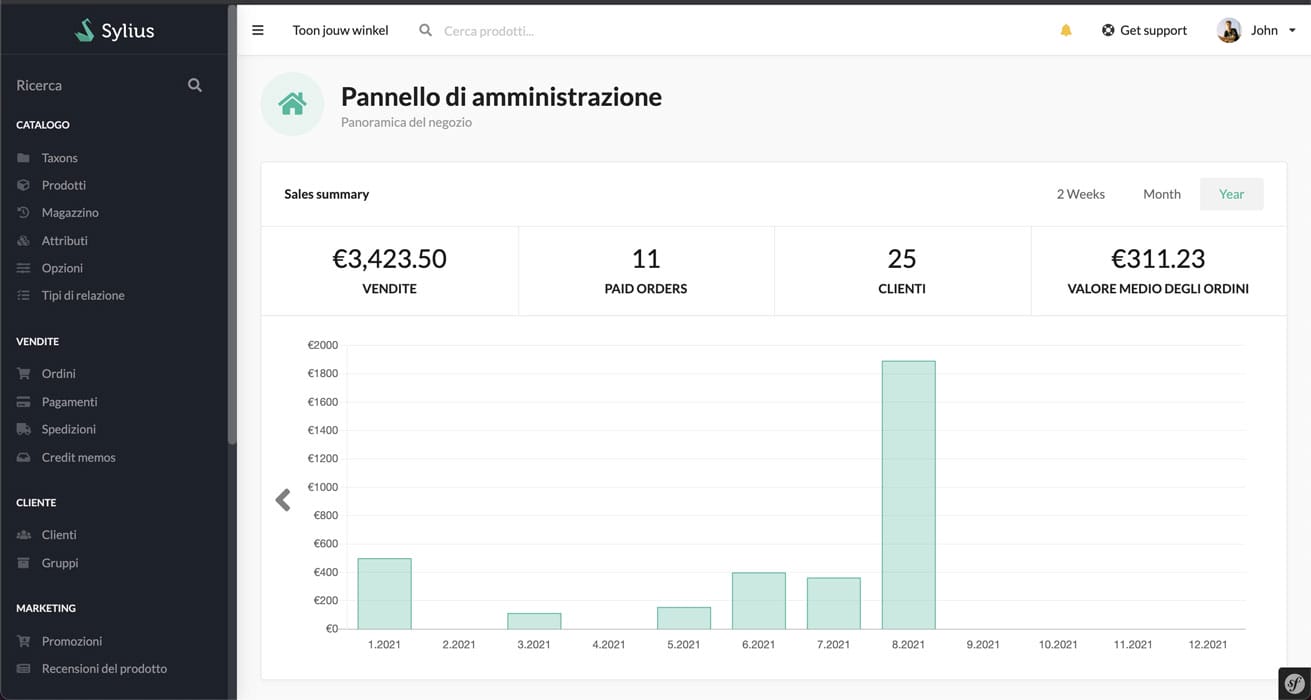Image resolution: width=1311 pixels, height=700 pixels.
Task: Click the Taxons folder icon
Action: point(24,158)
